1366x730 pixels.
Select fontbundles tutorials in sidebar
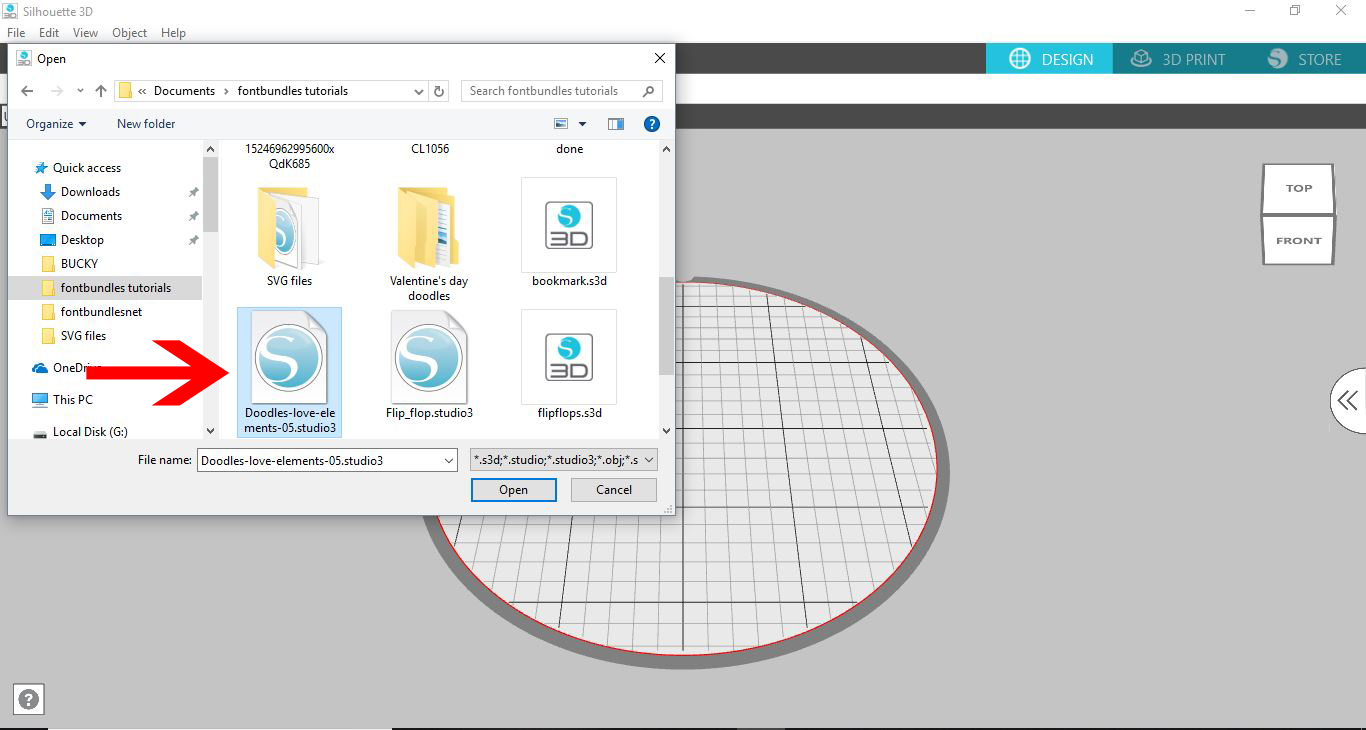106,288
